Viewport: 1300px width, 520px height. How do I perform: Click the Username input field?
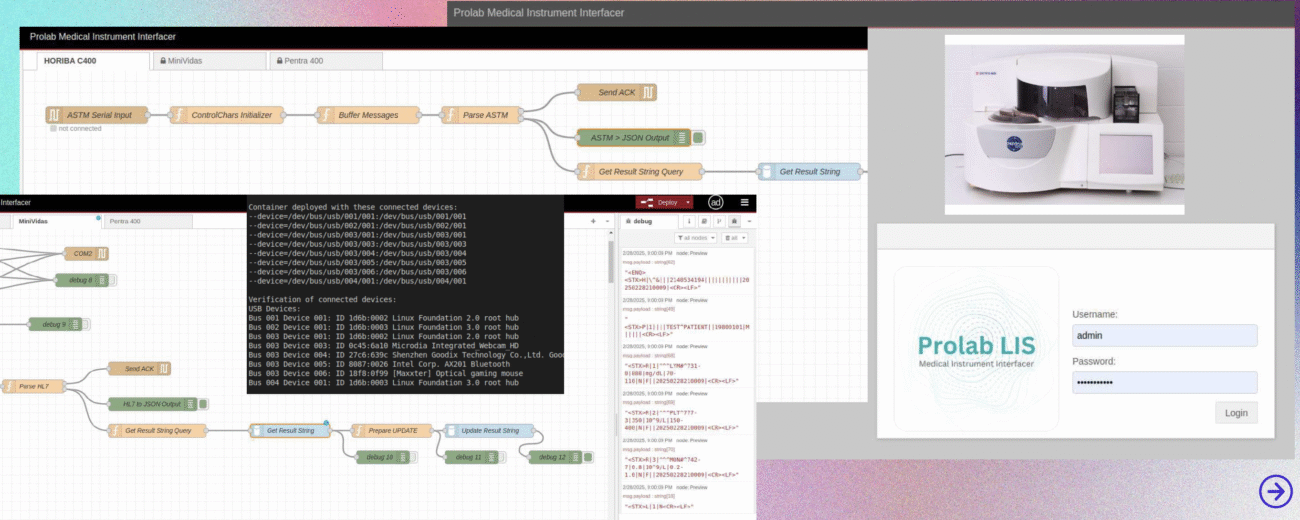tap(1164, 335)
